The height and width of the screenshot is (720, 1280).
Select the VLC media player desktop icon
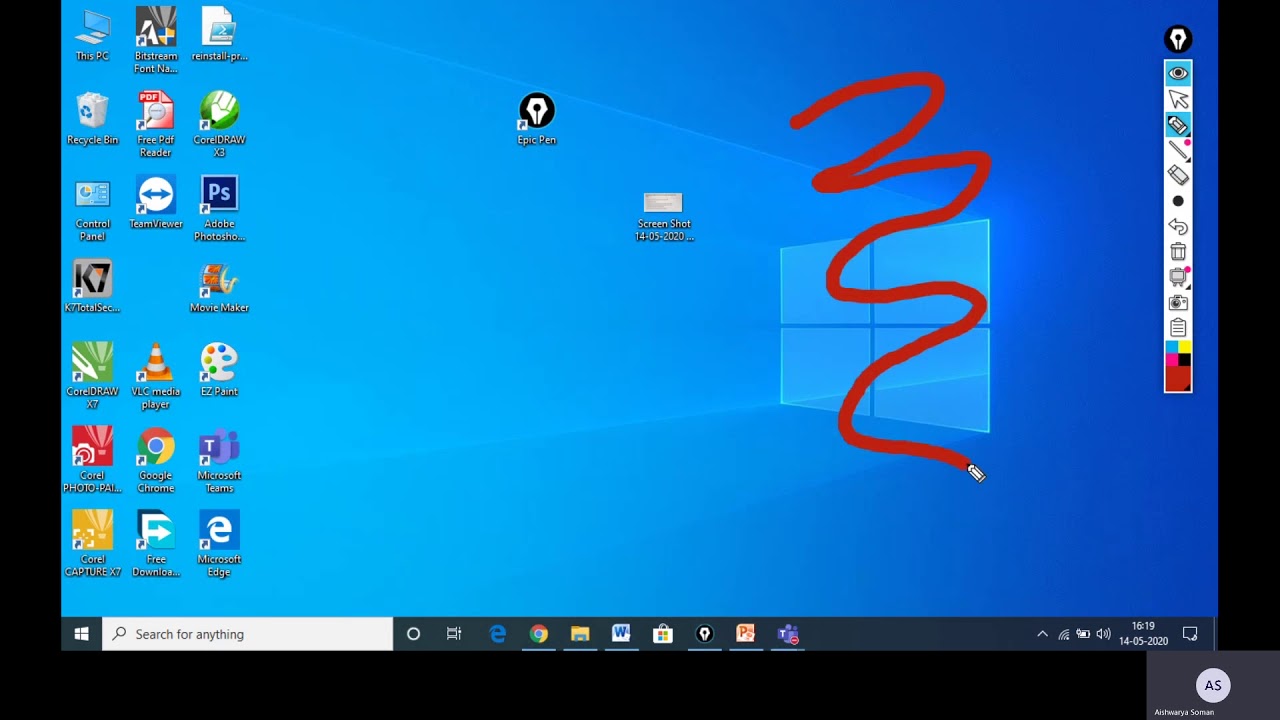point(155,376)
